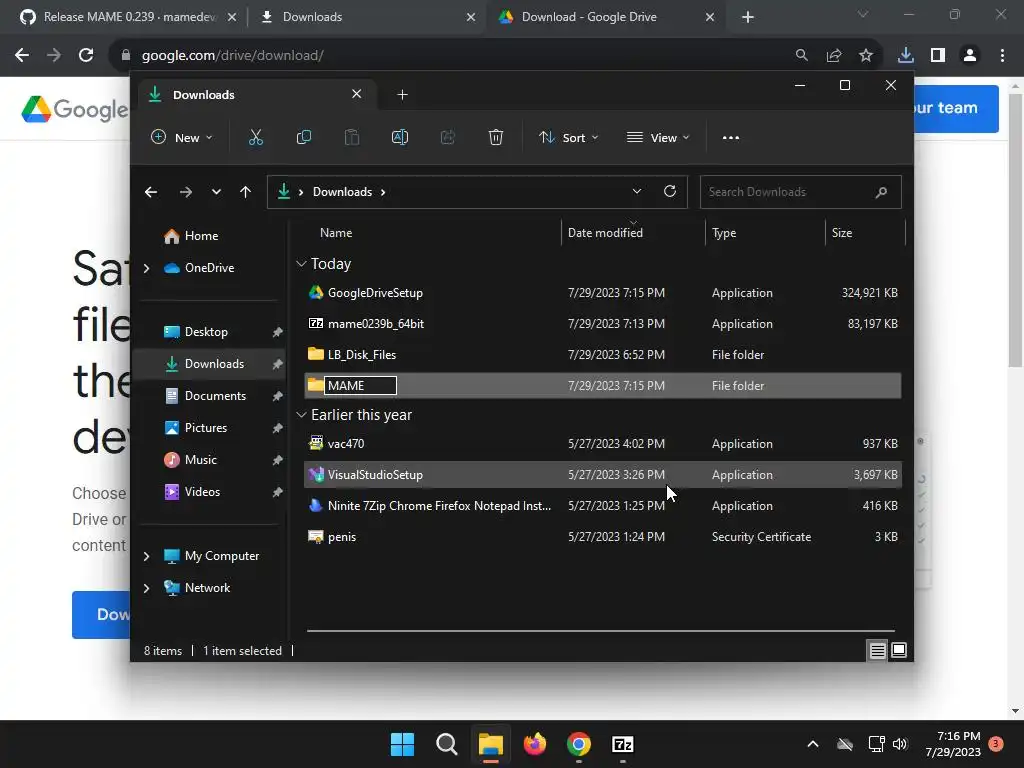Open Windows Start menu
The image size is (1024, 768).
[402, 744]
